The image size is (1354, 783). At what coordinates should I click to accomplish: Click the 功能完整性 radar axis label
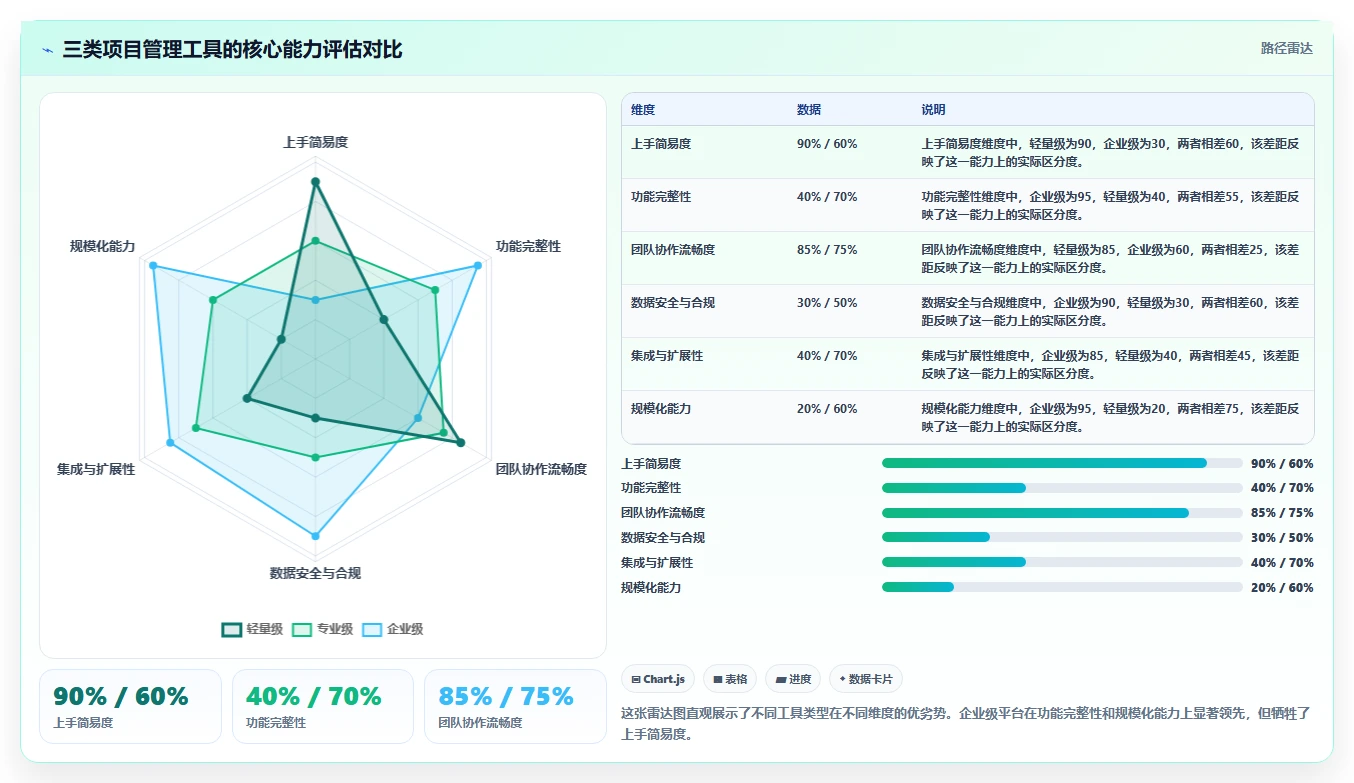pyautogui.click(x=529, y=246)
